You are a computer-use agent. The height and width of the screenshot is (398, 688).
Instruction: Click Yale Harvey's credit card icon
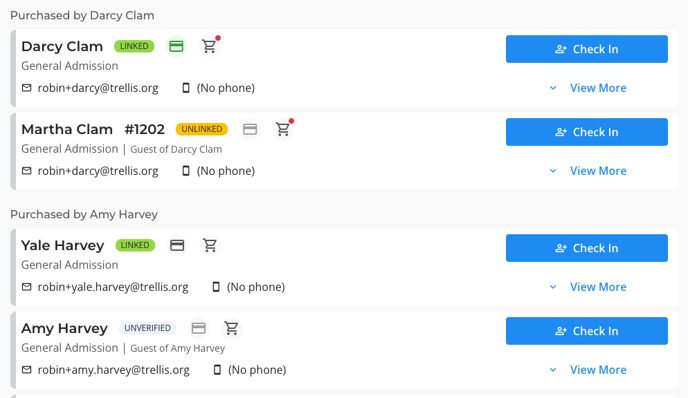point(177,245)
